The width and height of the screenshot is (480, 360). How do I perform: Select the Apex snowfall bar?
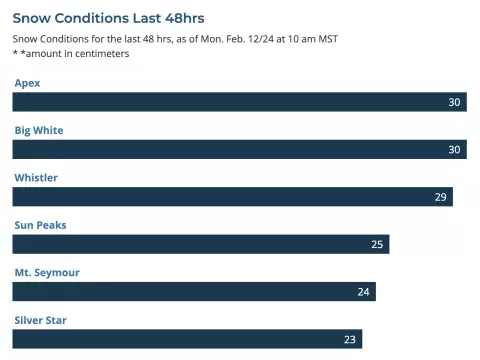click(x=240, y=102)
